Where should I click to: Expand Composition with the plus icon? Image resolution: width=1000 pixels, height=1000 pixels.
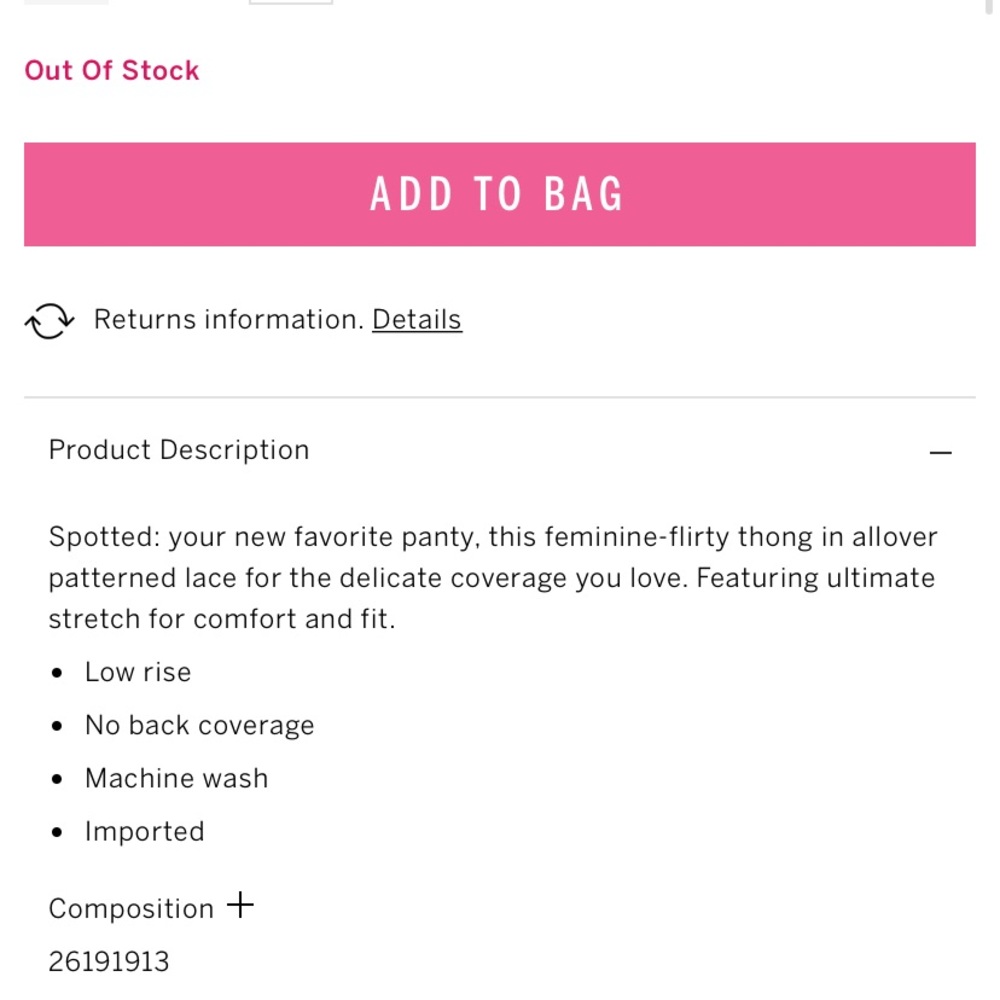pos(240,905)
